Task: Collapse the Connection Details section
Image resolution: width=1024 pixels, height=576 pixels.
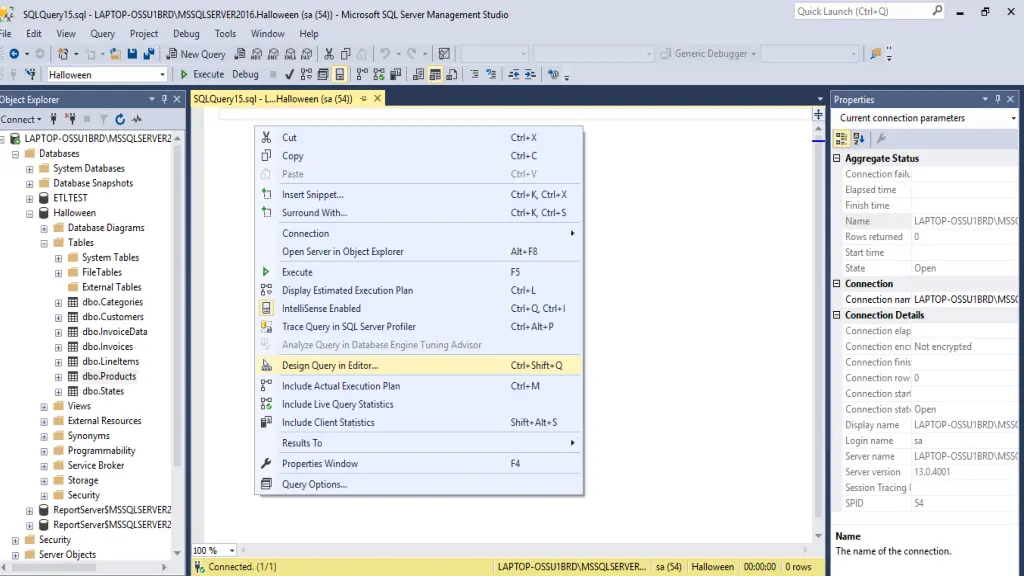Action: coord(837,315)
